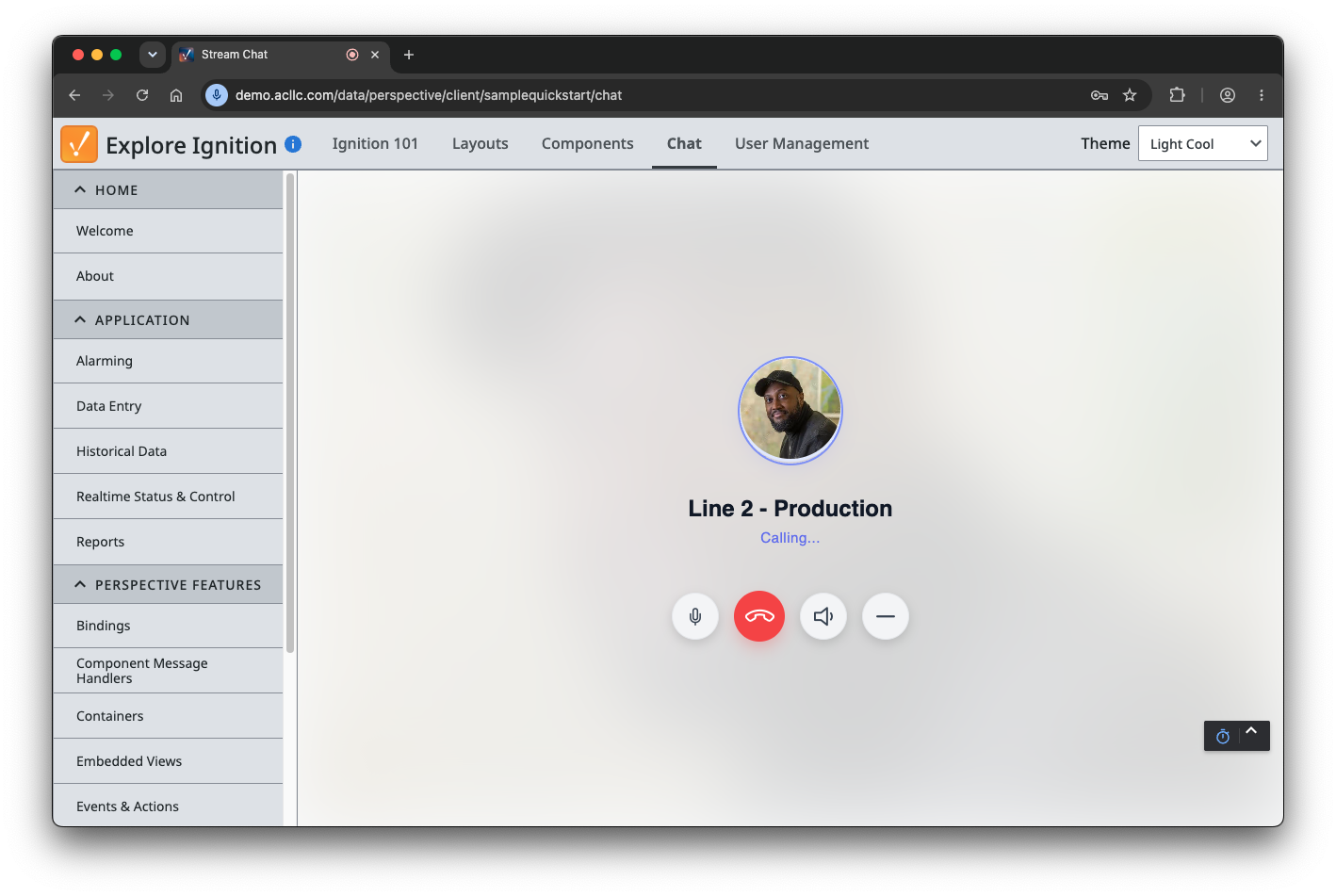Open Component Message Handlers
1336x896 pixels.
[169, 671]
